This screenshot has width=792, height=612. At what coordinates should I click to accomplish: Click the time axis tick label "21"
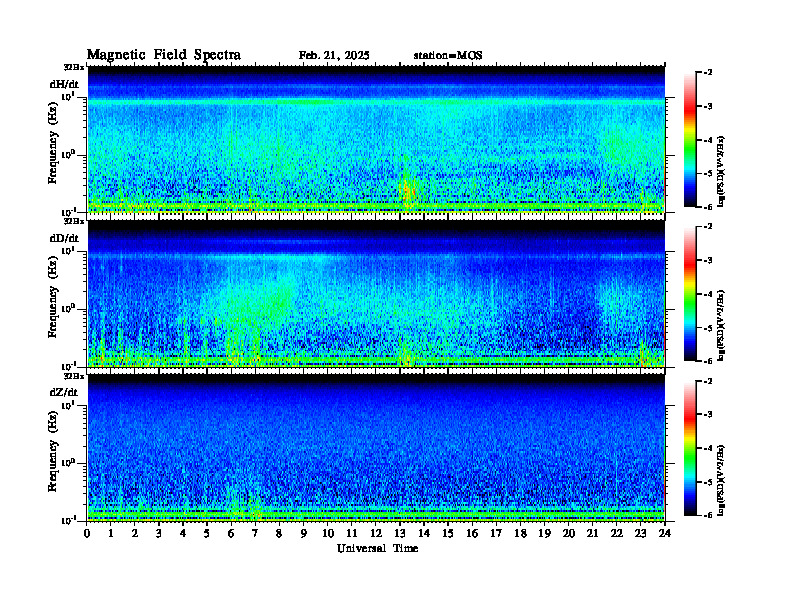(592, 533)
